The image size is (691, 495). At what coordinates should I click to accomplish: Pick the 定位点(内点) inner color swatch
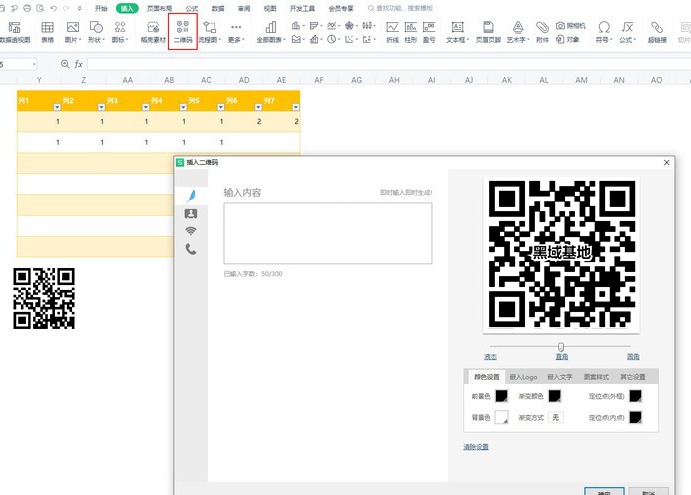[x=635, y=417]
